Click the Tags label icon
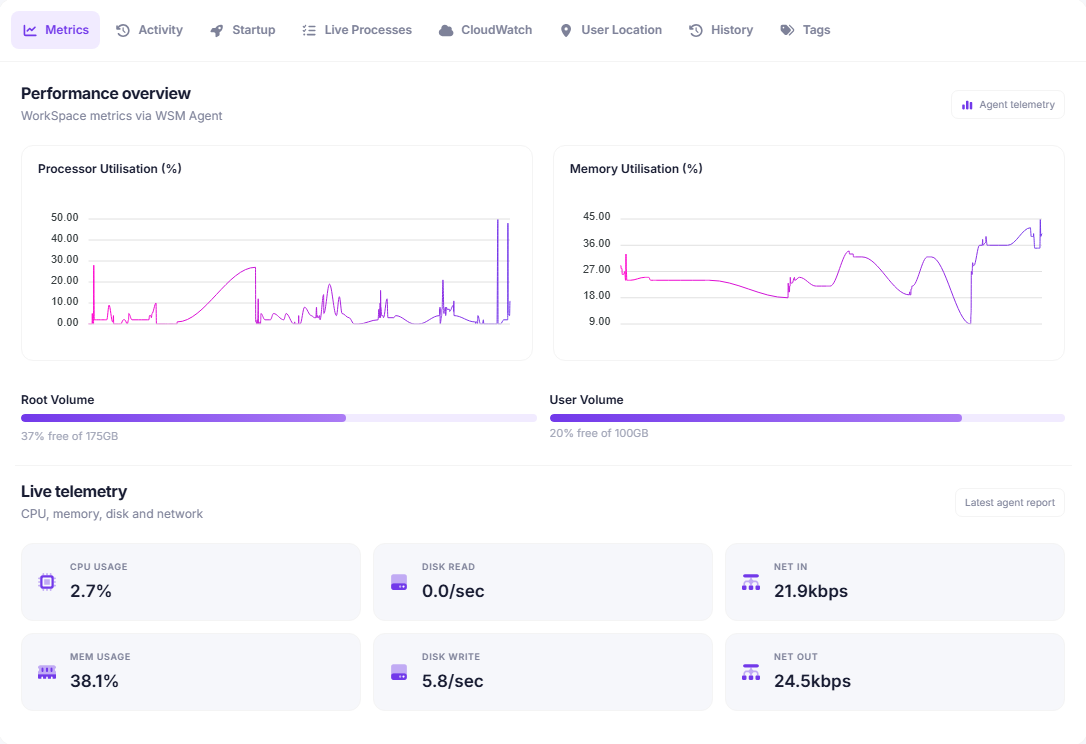Image resolution: width=1086 pixels, height=744 pixels. (x=787, y=30)
